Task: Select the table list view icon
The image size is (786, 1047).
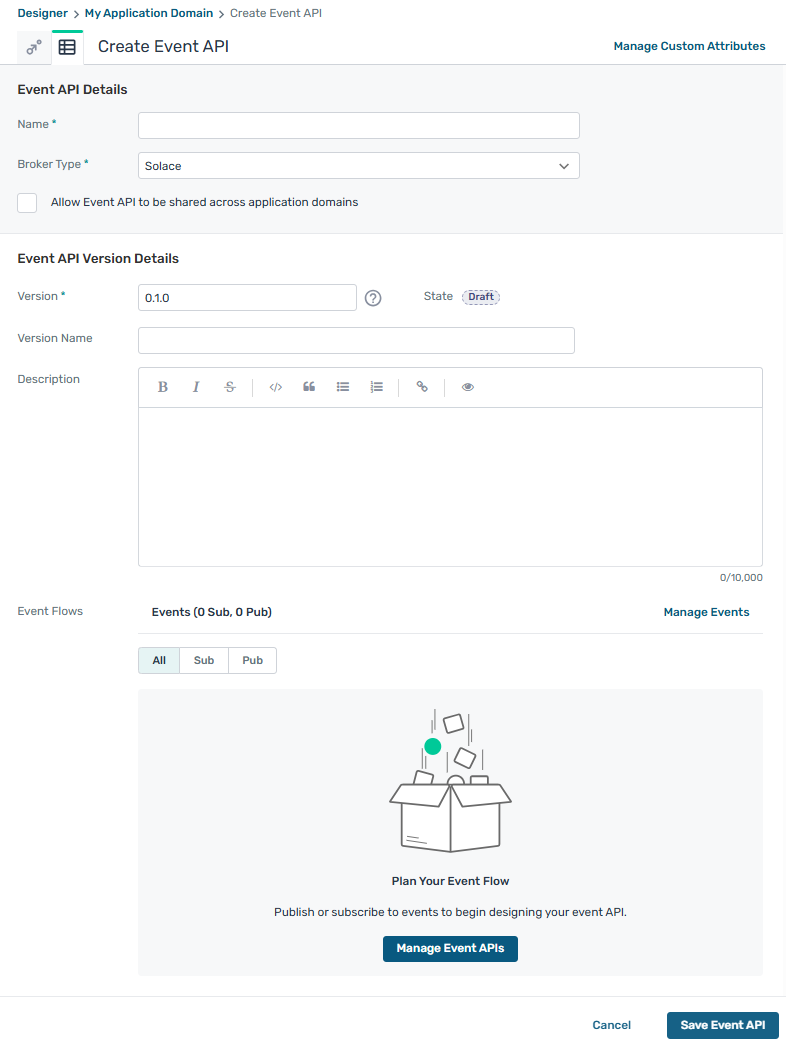Action: (x=67, y=47)
